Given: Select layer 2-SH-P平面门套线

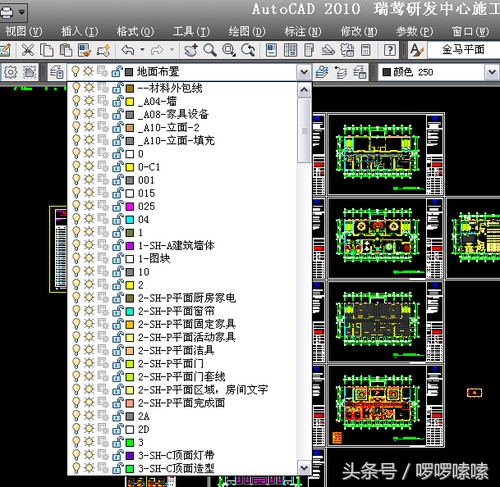Looking at the screenshot, I should click(x=182, y=376).
